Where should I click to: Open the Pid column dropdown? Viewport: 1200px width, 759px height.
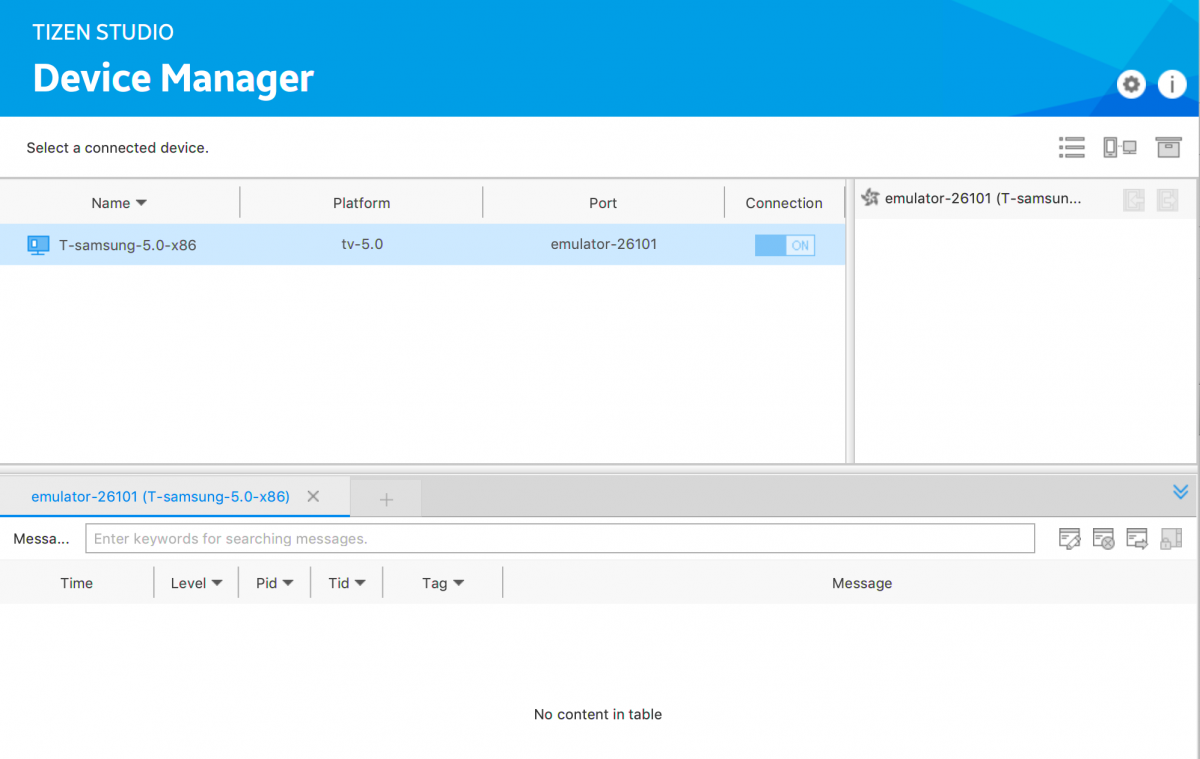click(x=274, y=583)
